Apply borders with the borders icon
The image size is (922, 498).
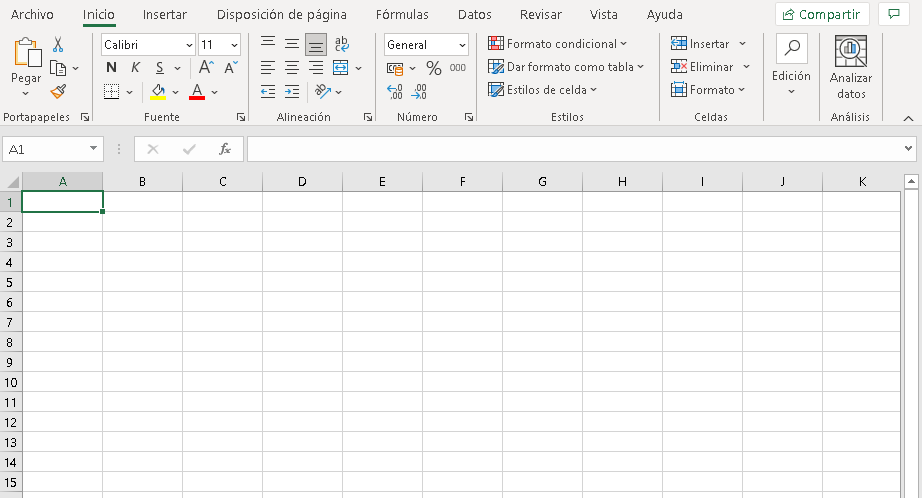(x=111, y=91)
